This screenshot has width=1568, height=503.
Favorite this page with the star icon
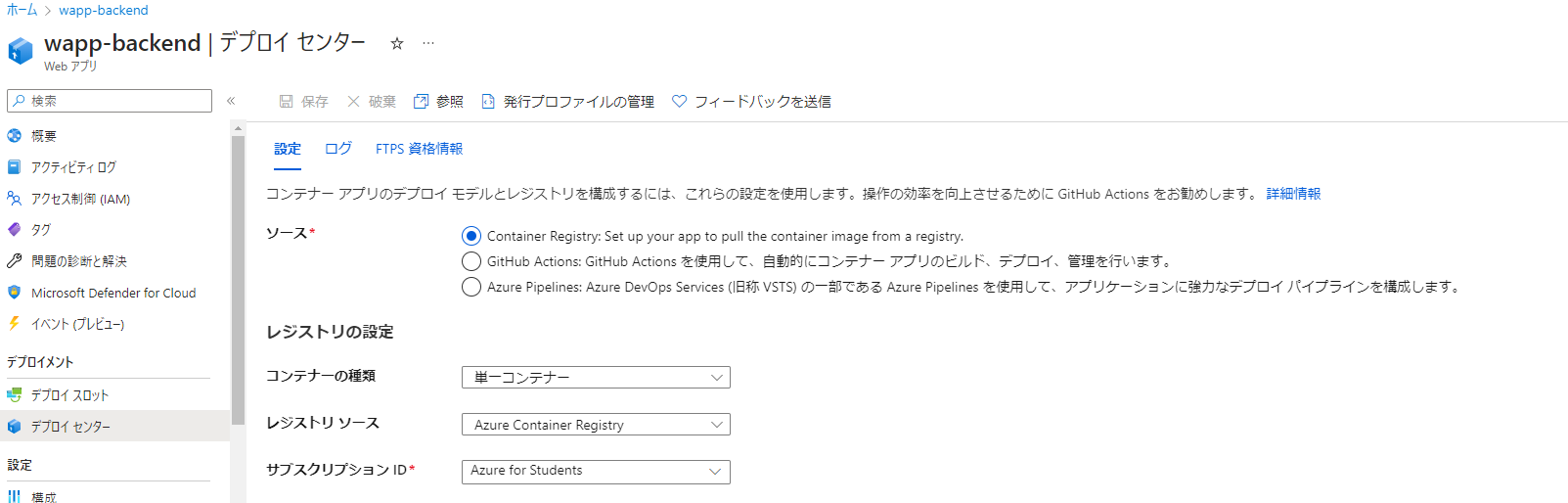[397, 43]
